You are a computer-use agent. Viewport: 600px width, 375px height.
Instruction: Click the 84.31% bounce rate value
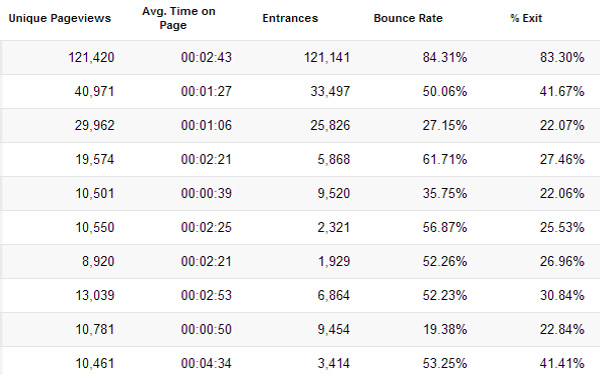pos(445,57)
